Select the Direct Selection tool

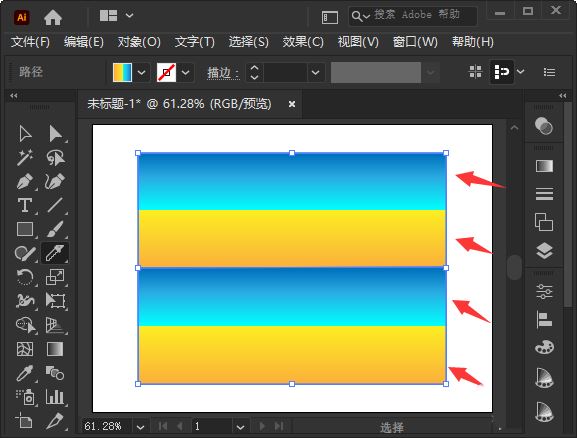pyautogui.click(x=55, y=134)
